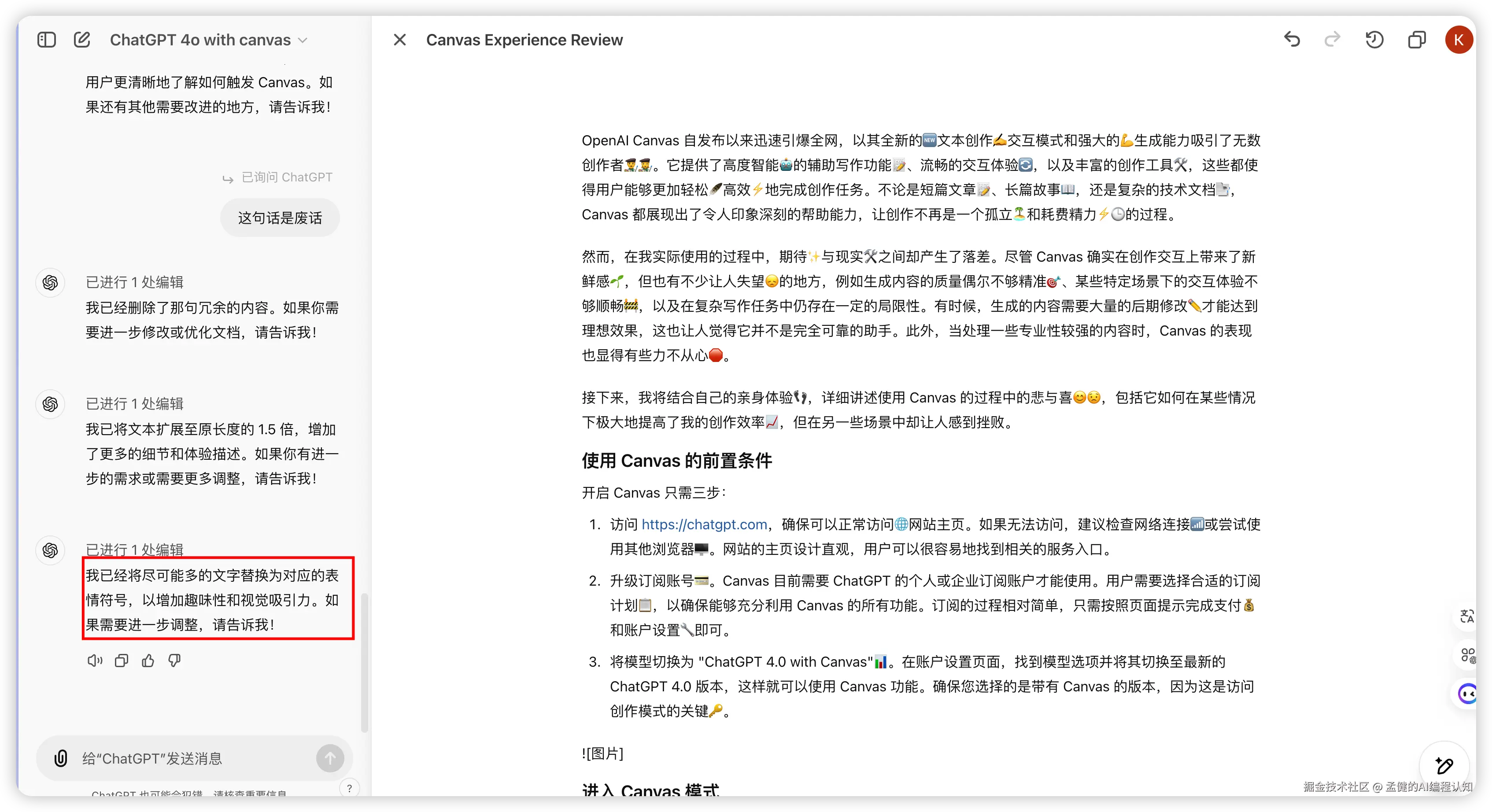The image size is (1492, 812).
Task: Click the ChatGPT logo beside 我已将文本扩展 reply
Action: [50, 404]
